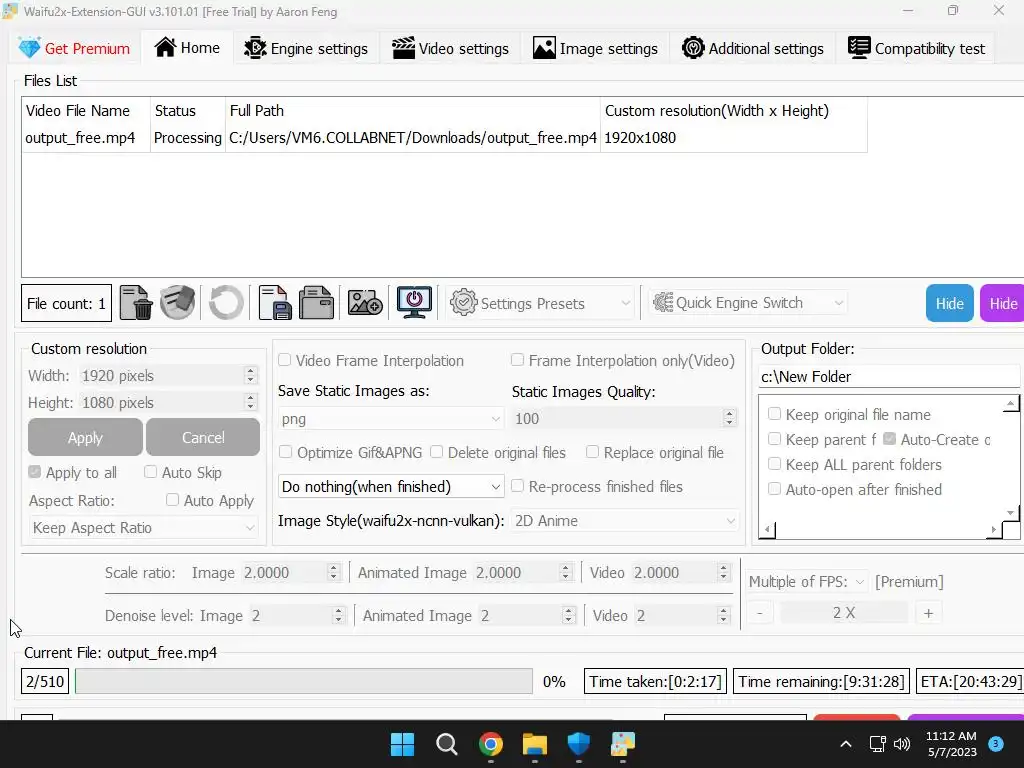Open the Additional settings tab
Screen dimensions: 1024x768
pos(752,48)
